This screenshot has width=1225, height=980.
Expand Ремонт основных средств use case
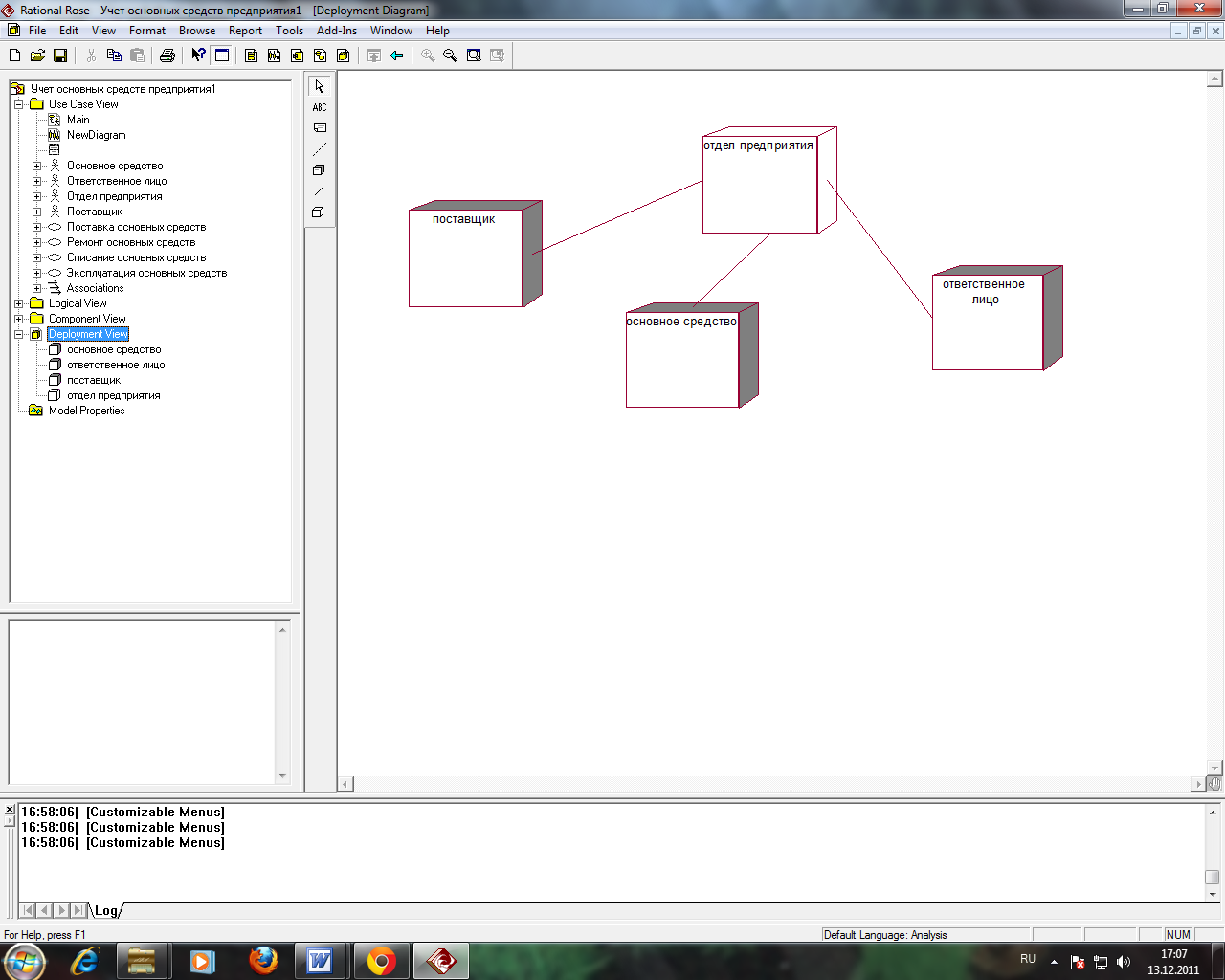click(37, 242)
